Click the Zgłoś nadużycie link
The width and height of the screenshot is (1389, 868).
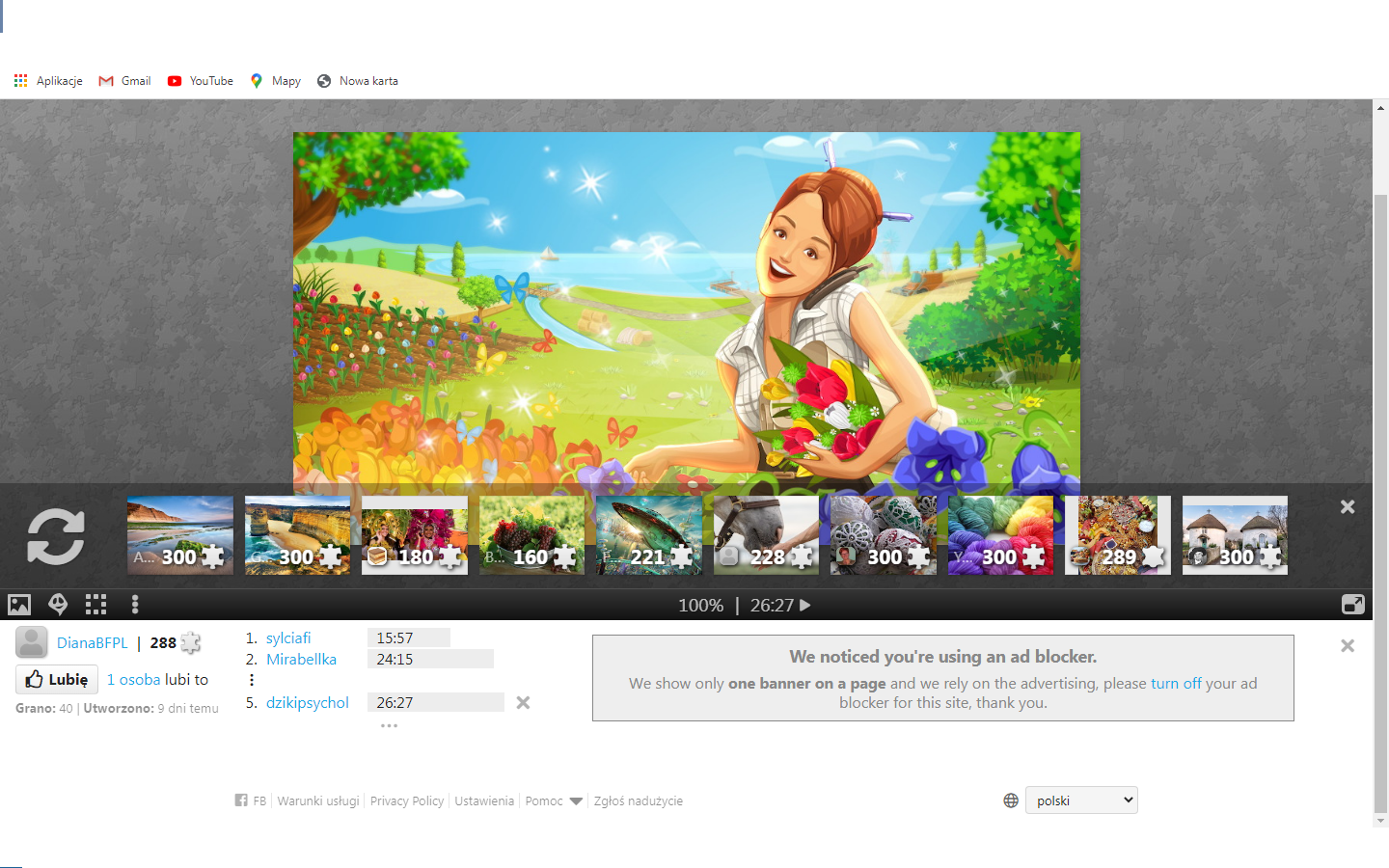tap(639, 801)
